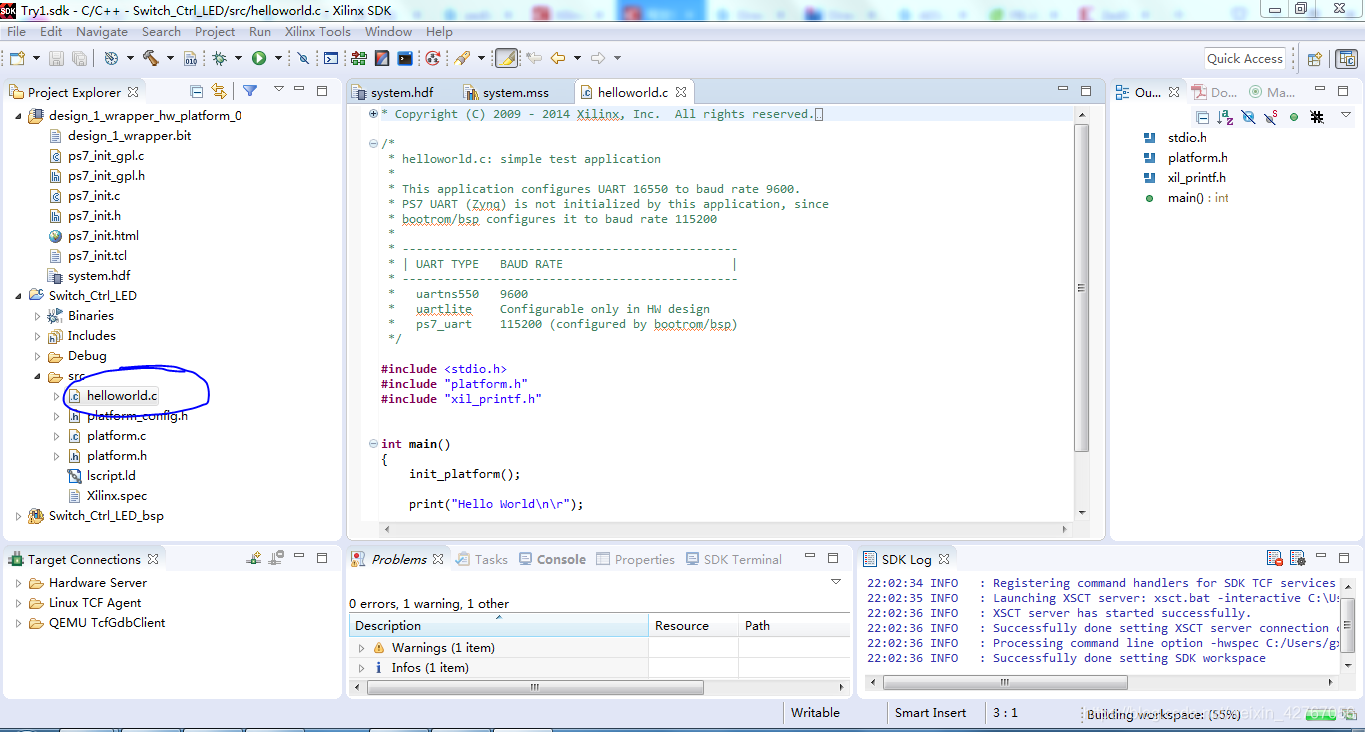Click the Project Explorer filter funnel icon
Screen dimensions: 1365x732
(250, 91)
